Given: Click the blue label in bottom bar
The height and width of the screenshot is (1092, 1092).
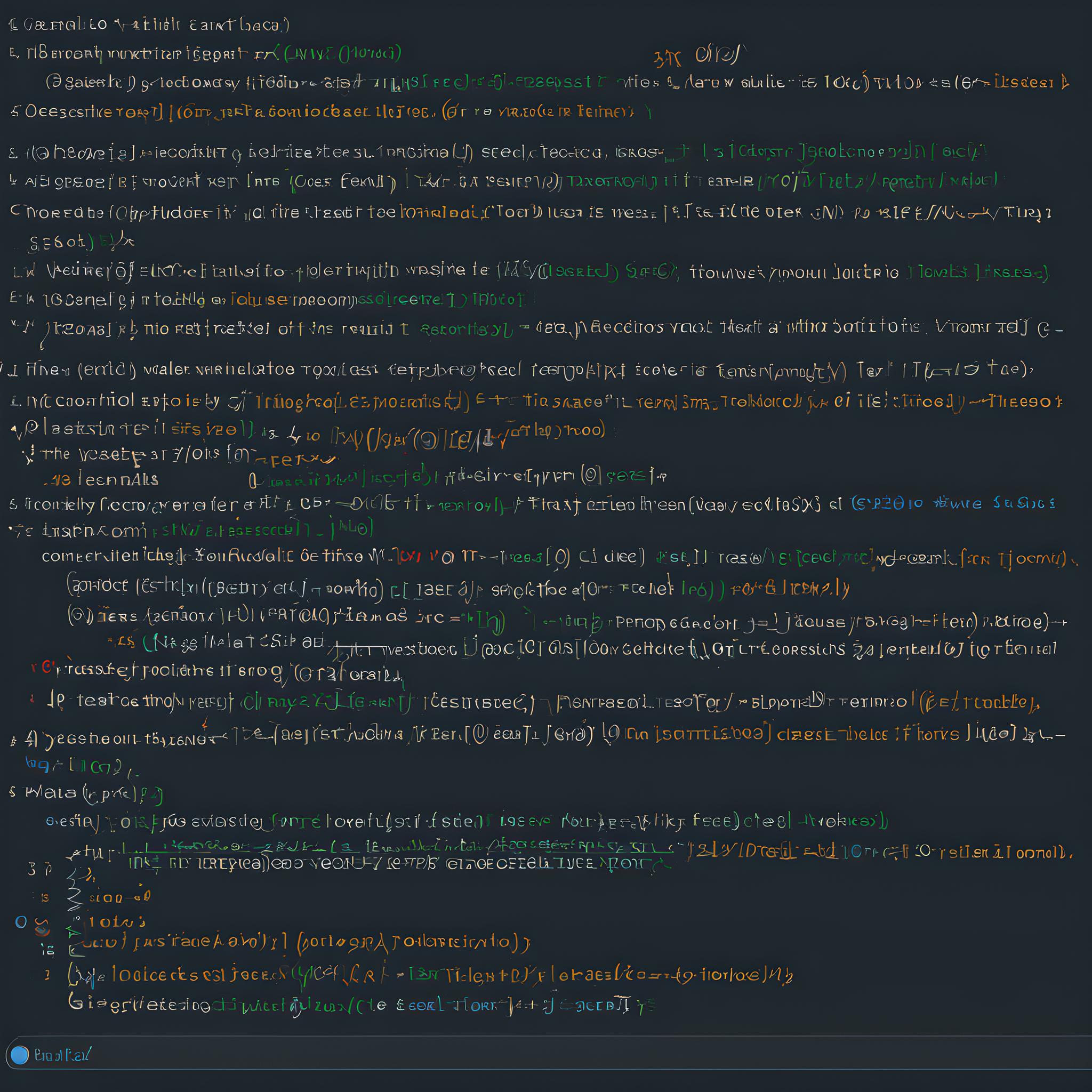Looking at the screenshot, I should coord(62,1055).
